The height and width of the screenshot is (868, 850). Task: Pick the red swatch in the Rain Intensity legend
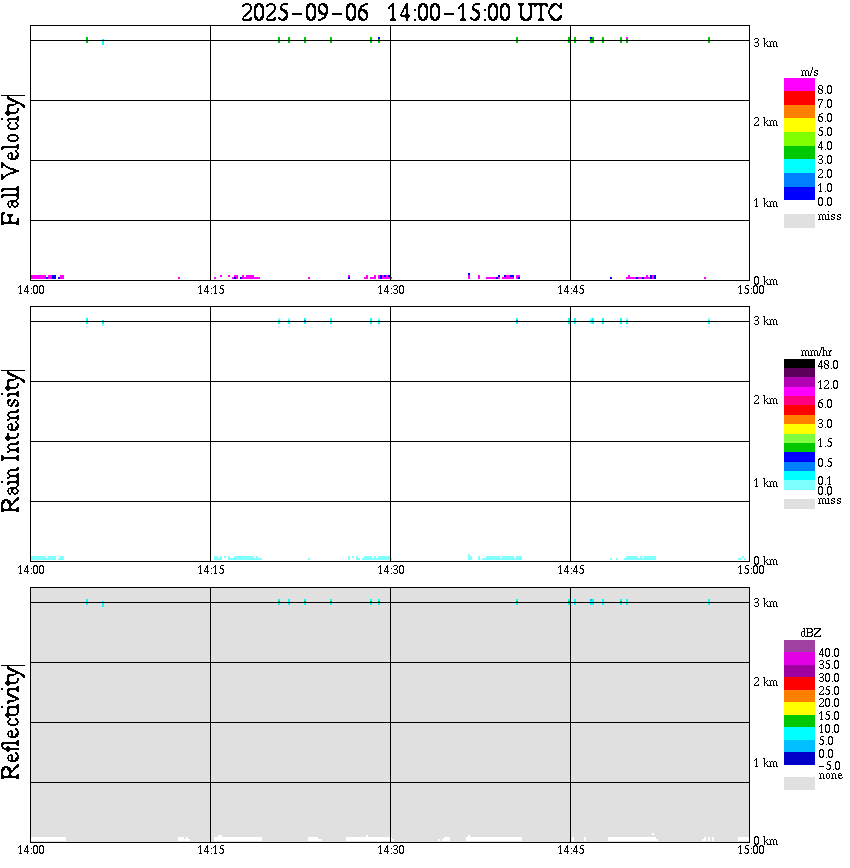coord(799,410)
